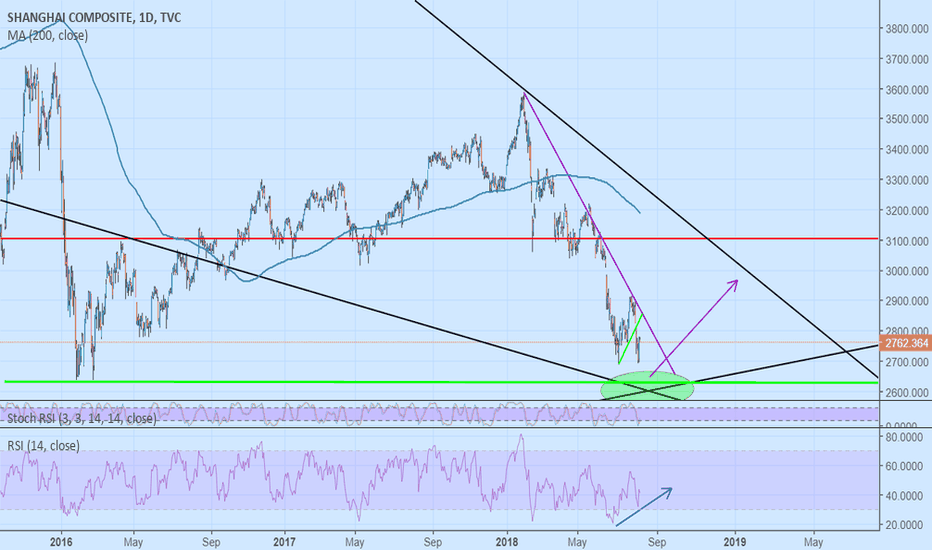Click the 3800.000 price axis label
The height and width of the screenshot is (550, 932).
(906, 29)
